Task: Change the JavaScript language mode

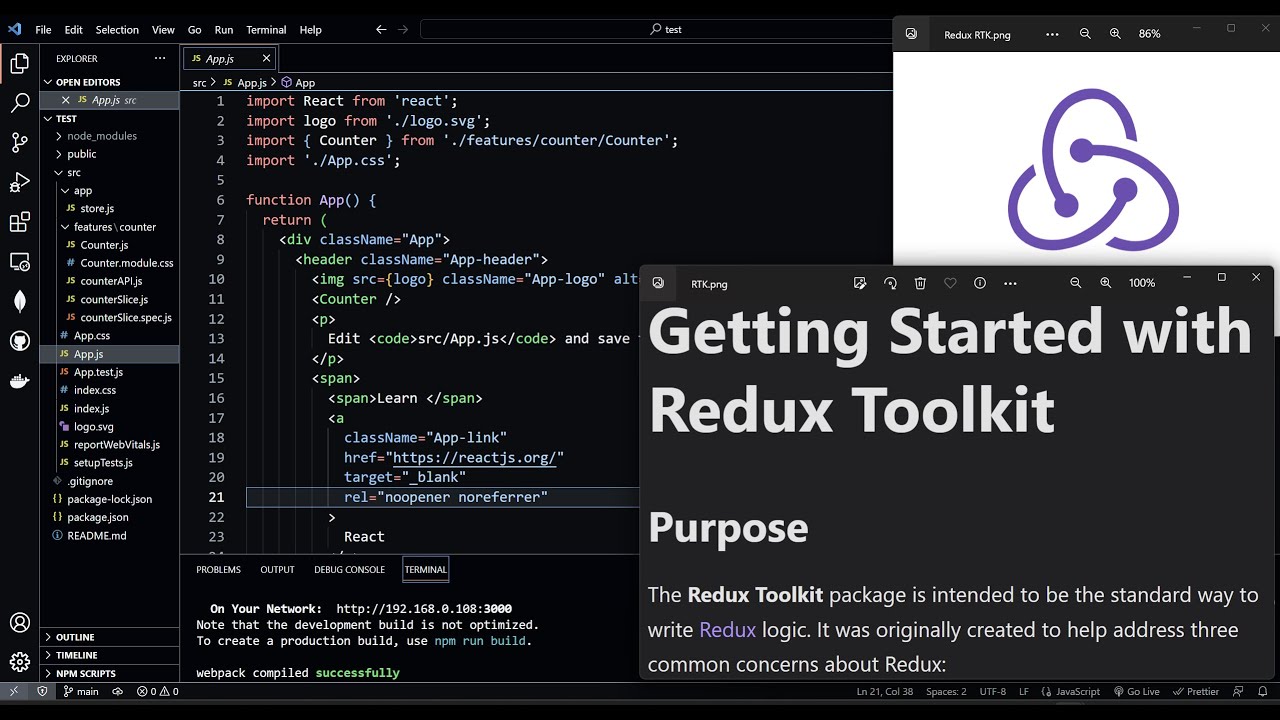Action: point(1078,691)
